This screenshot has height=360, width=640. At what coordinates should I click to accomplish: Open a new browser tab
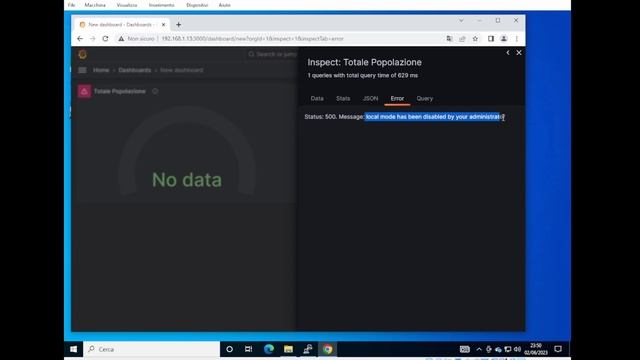coord(178,25)
